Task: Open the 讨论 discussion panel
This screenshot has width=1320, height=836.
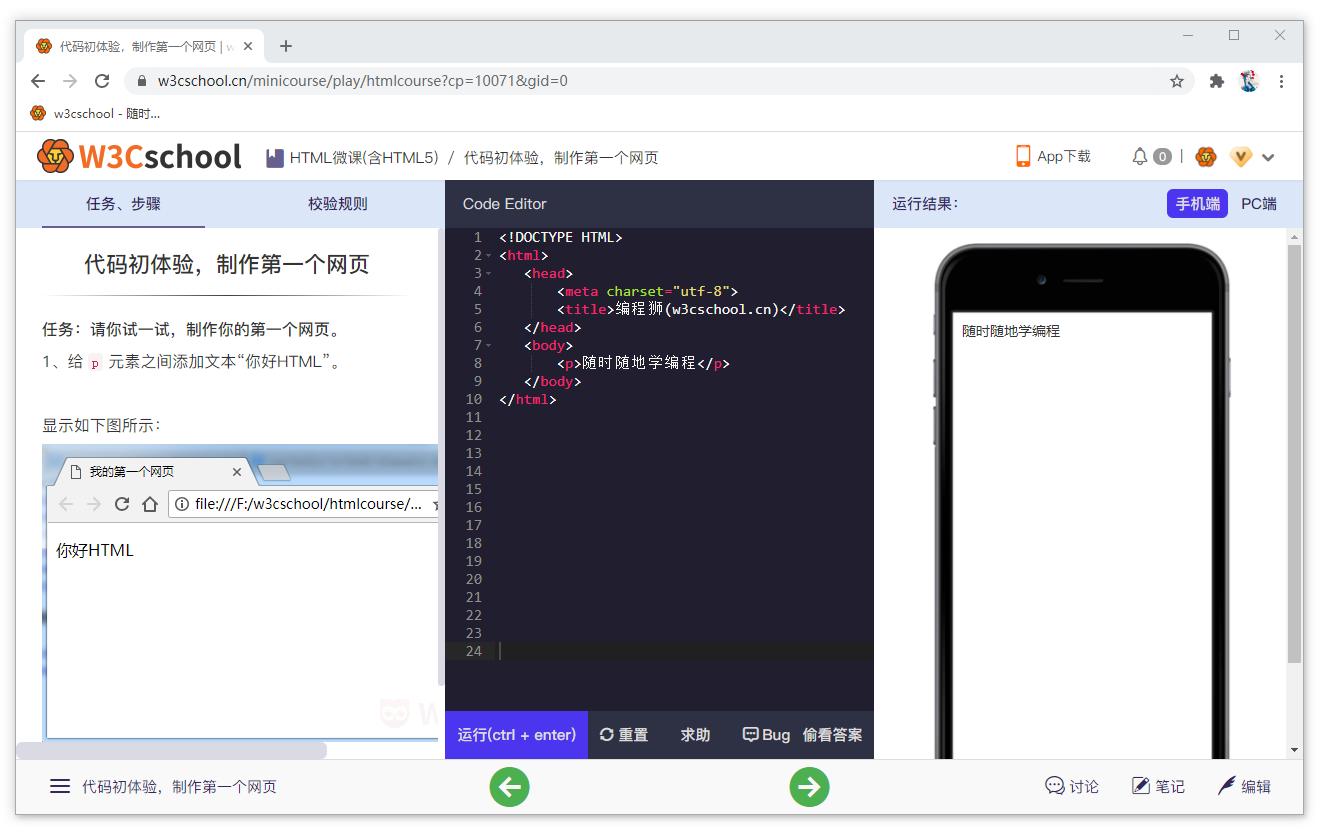Action: point(1072,786)
